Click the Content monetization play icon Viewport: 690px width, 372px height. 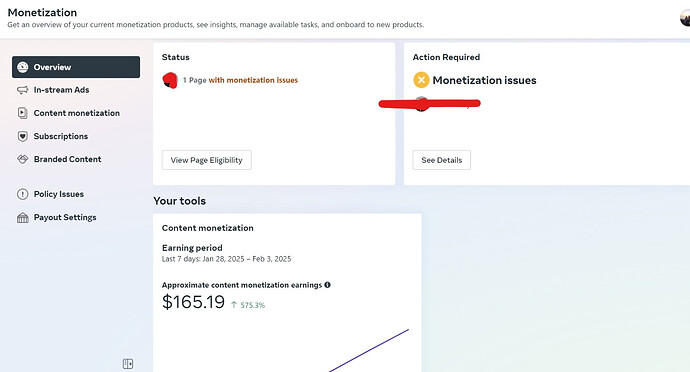point(22,113)
